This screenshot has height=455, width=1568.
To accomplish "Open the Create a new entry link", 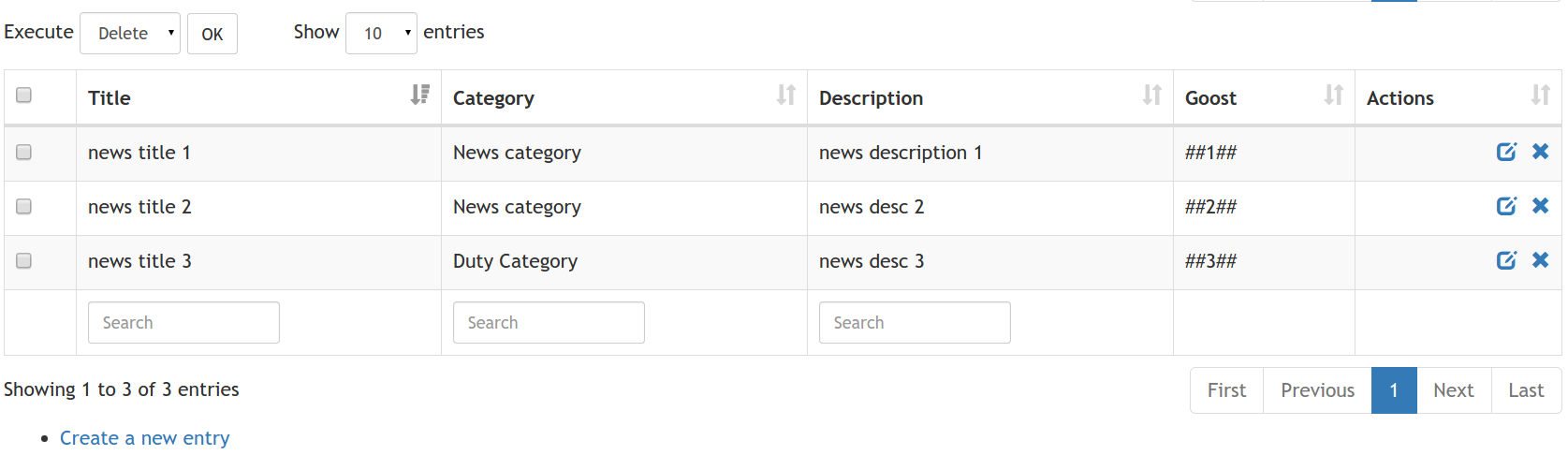I will pos(144,438).
